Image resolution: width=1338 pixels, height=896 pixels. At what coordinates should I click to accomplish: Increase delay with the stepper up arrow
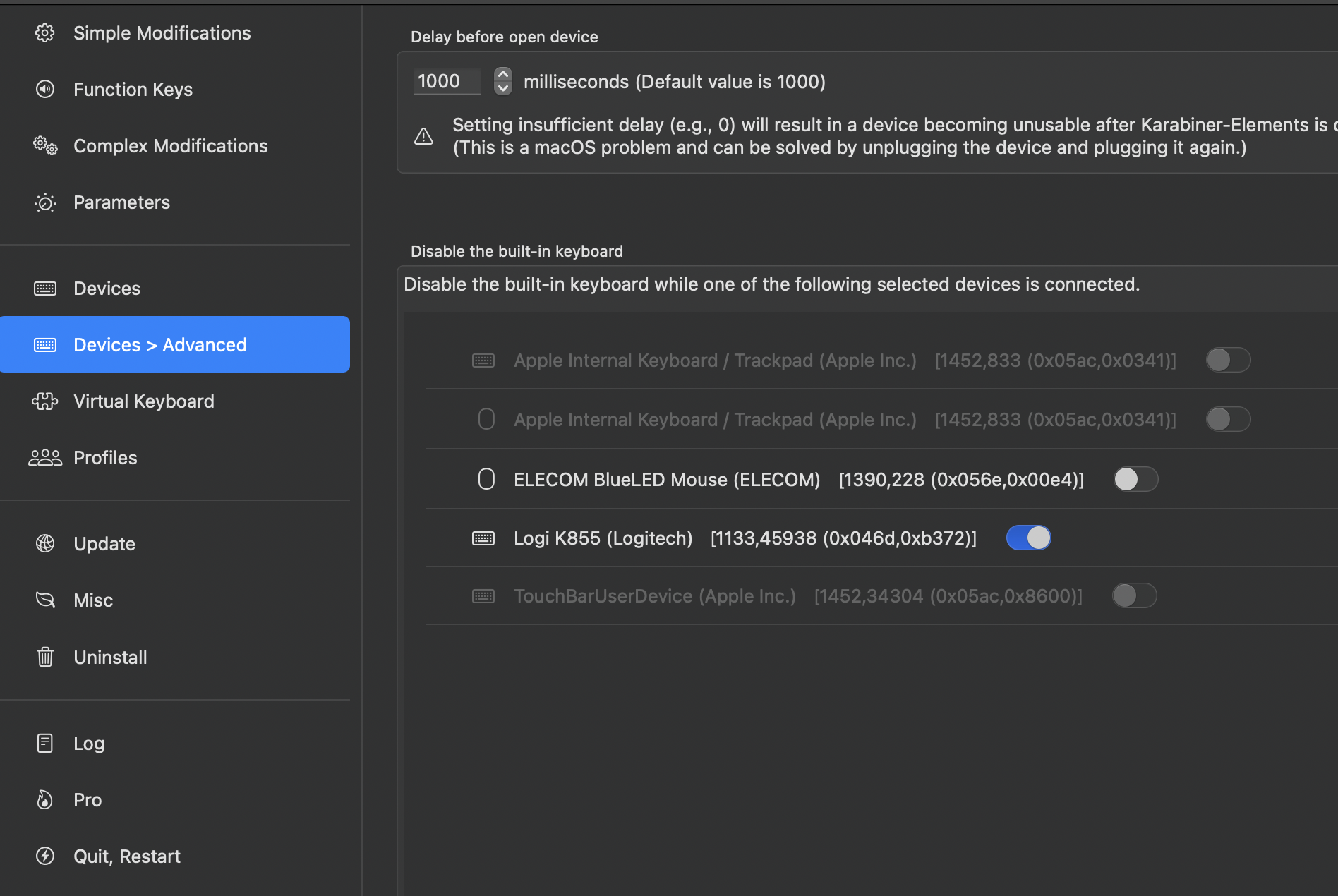(502, 75)
